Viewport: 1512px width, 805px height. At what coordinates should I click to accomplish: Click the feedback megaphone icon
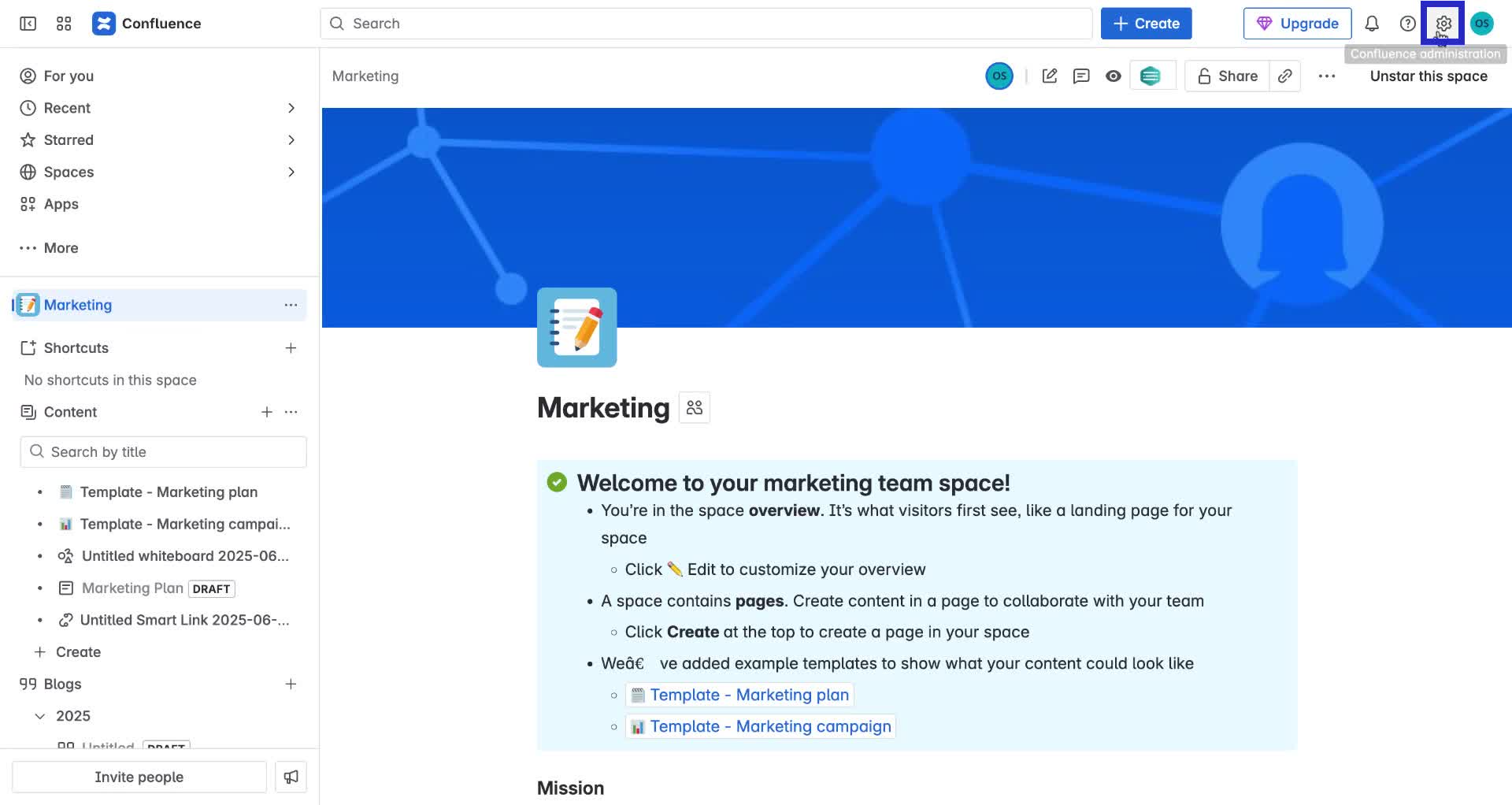pos(291,777)
